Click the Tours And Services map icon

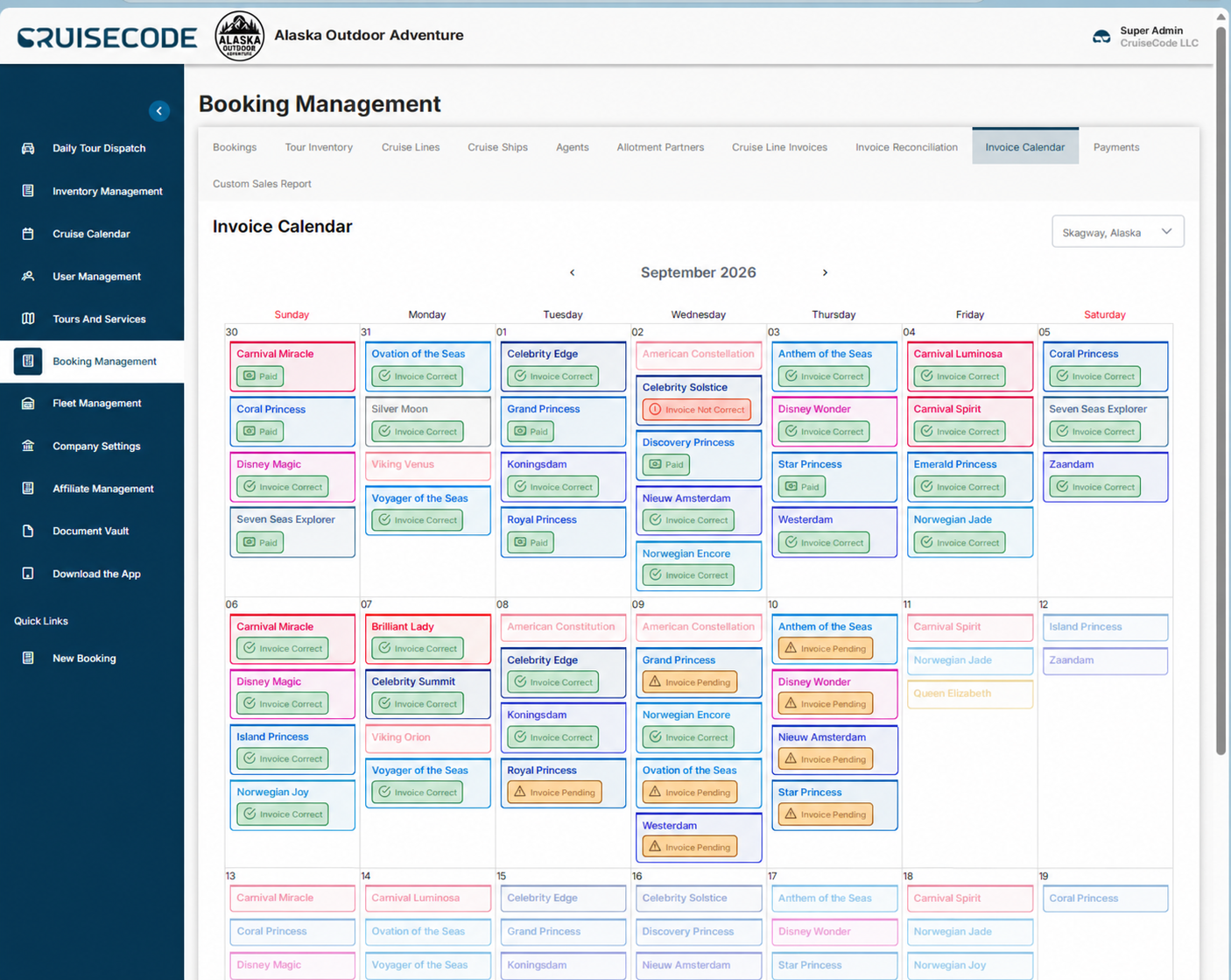28,319
